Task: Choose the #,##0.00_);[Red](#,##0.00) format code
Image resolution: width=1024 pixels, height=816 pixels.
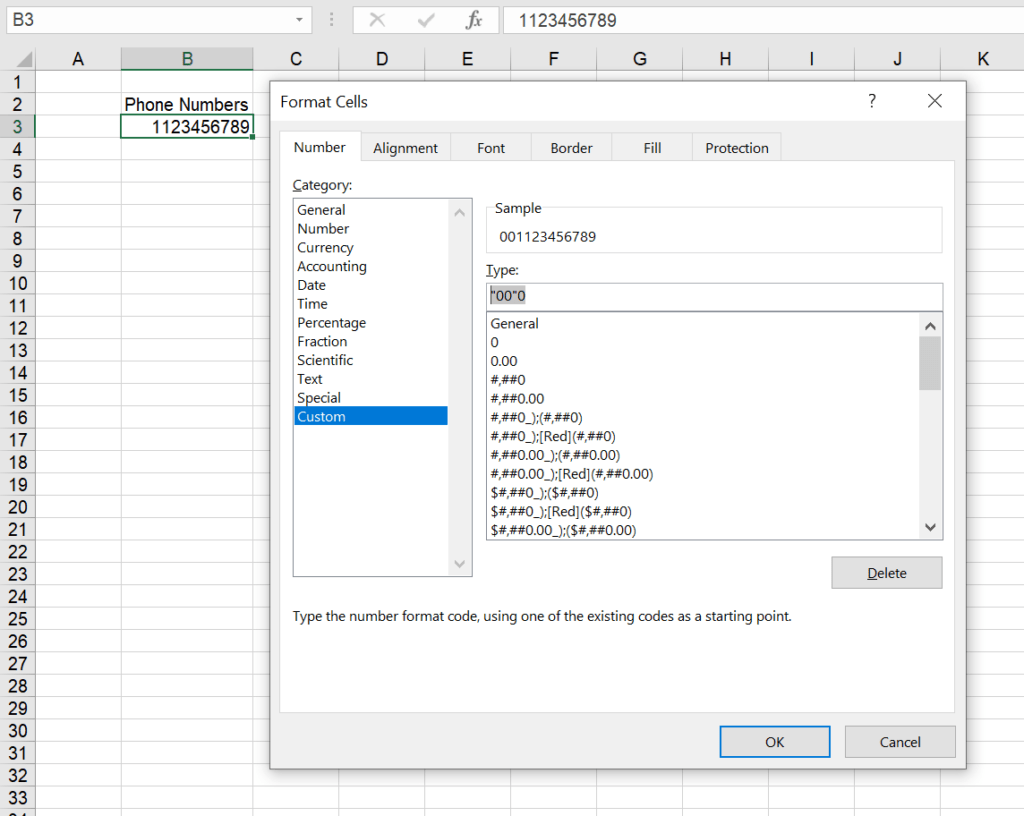Action: 703,474
